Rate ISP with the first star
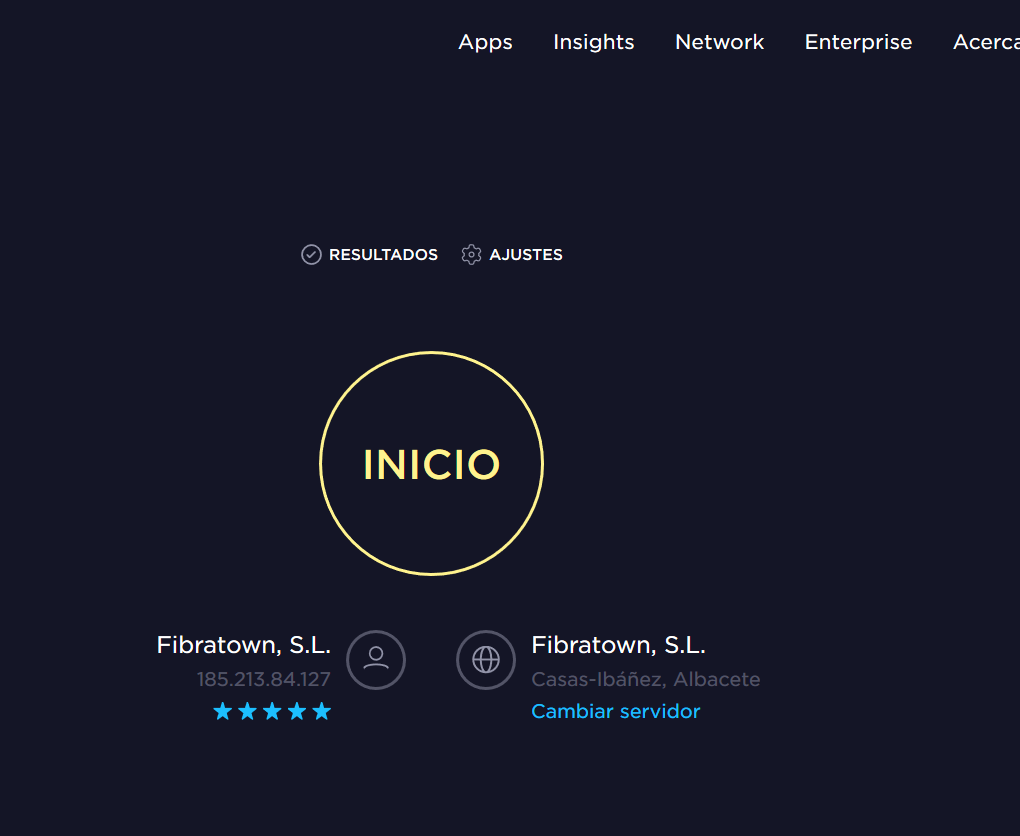Screen dimensions: 1020x836 pos(222,711)
